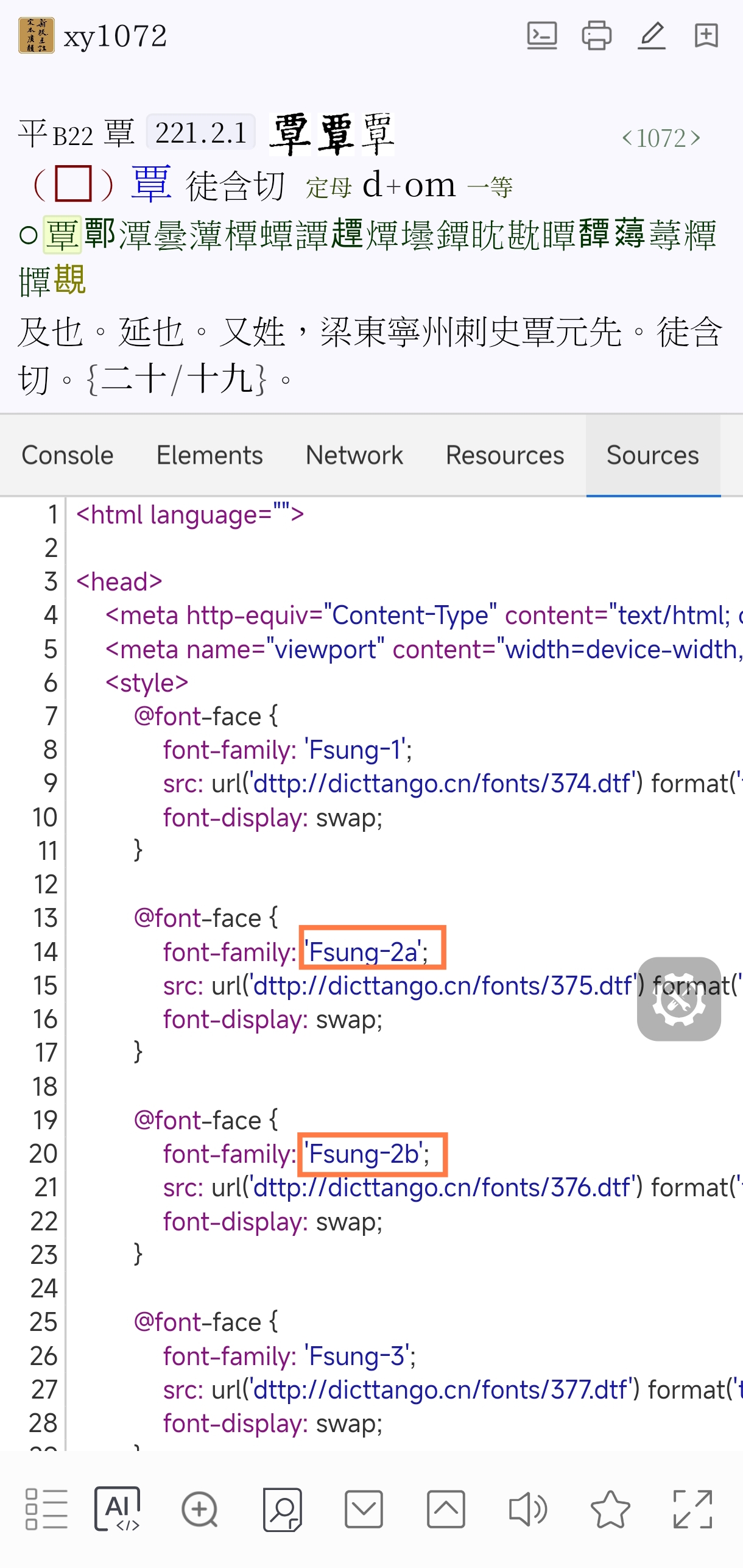Tap the floating developer tools gear button
743x1568 pixels.
tap(678, 999)
